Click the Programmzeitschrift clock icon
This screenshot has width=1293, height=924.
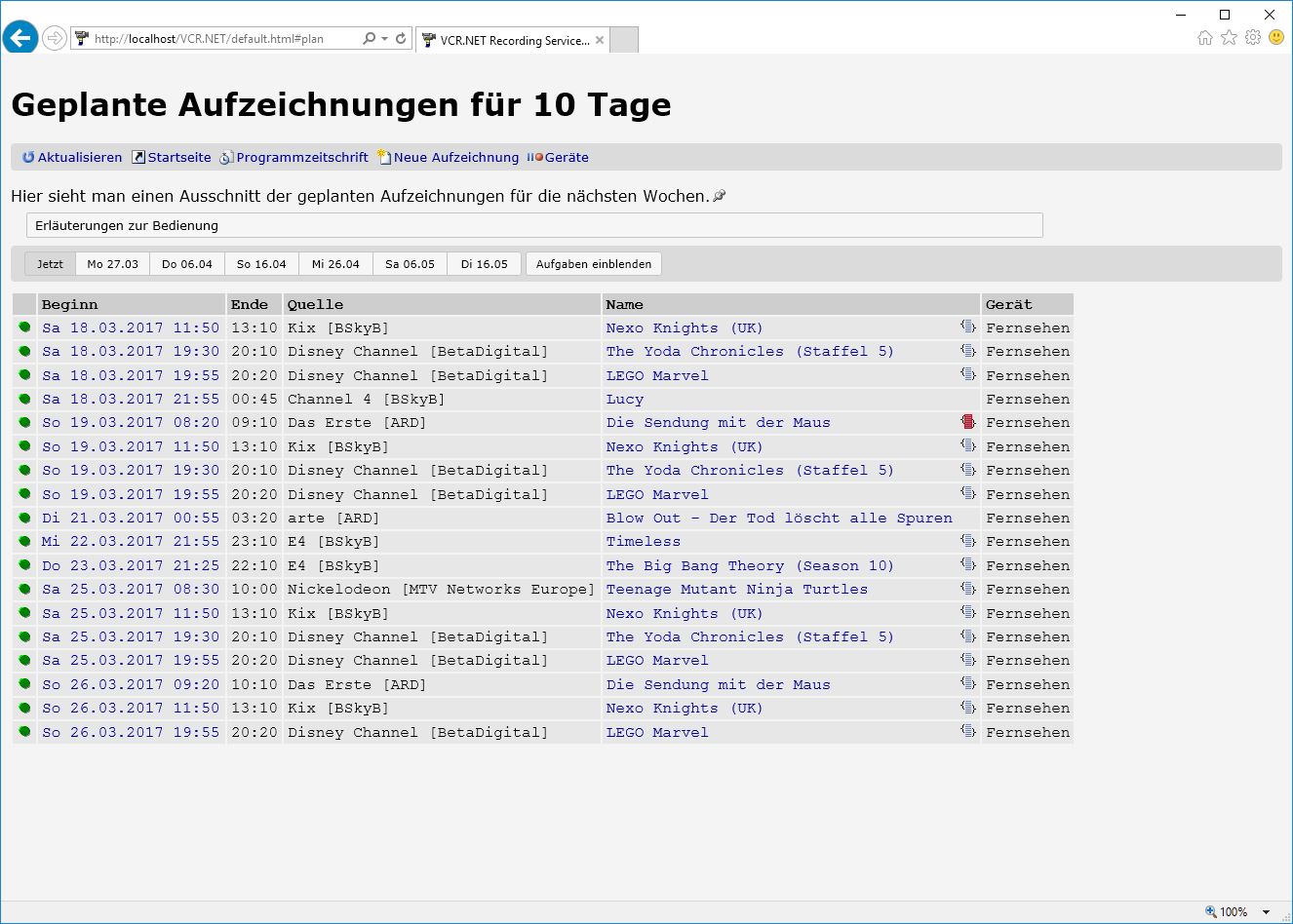pos(226,158)
